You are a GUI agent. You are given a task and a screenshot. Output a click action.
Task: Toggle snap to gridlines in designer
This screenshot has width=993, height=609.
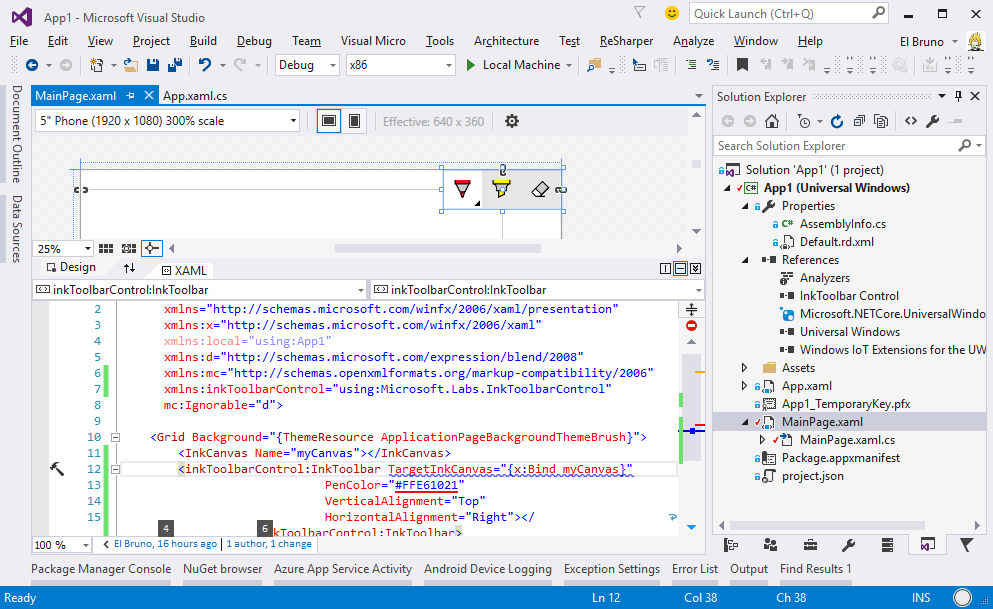coord(129,248)
